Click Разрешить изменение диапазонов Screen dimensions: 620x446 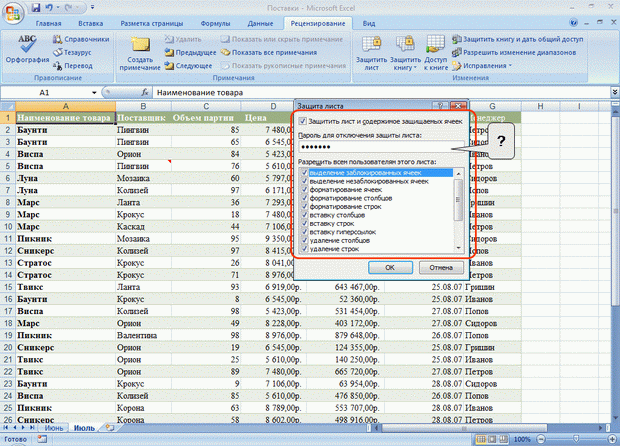[x=514, y=52]
